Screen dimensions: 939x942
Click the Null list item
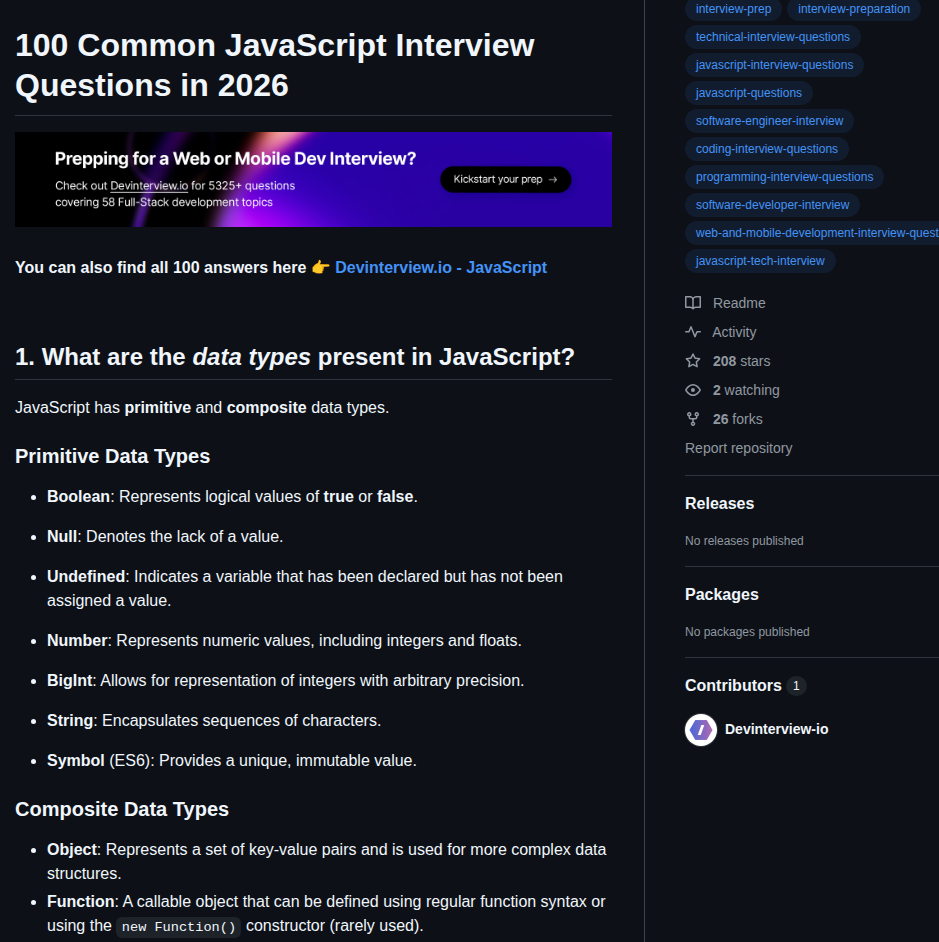tap(165, 536)
